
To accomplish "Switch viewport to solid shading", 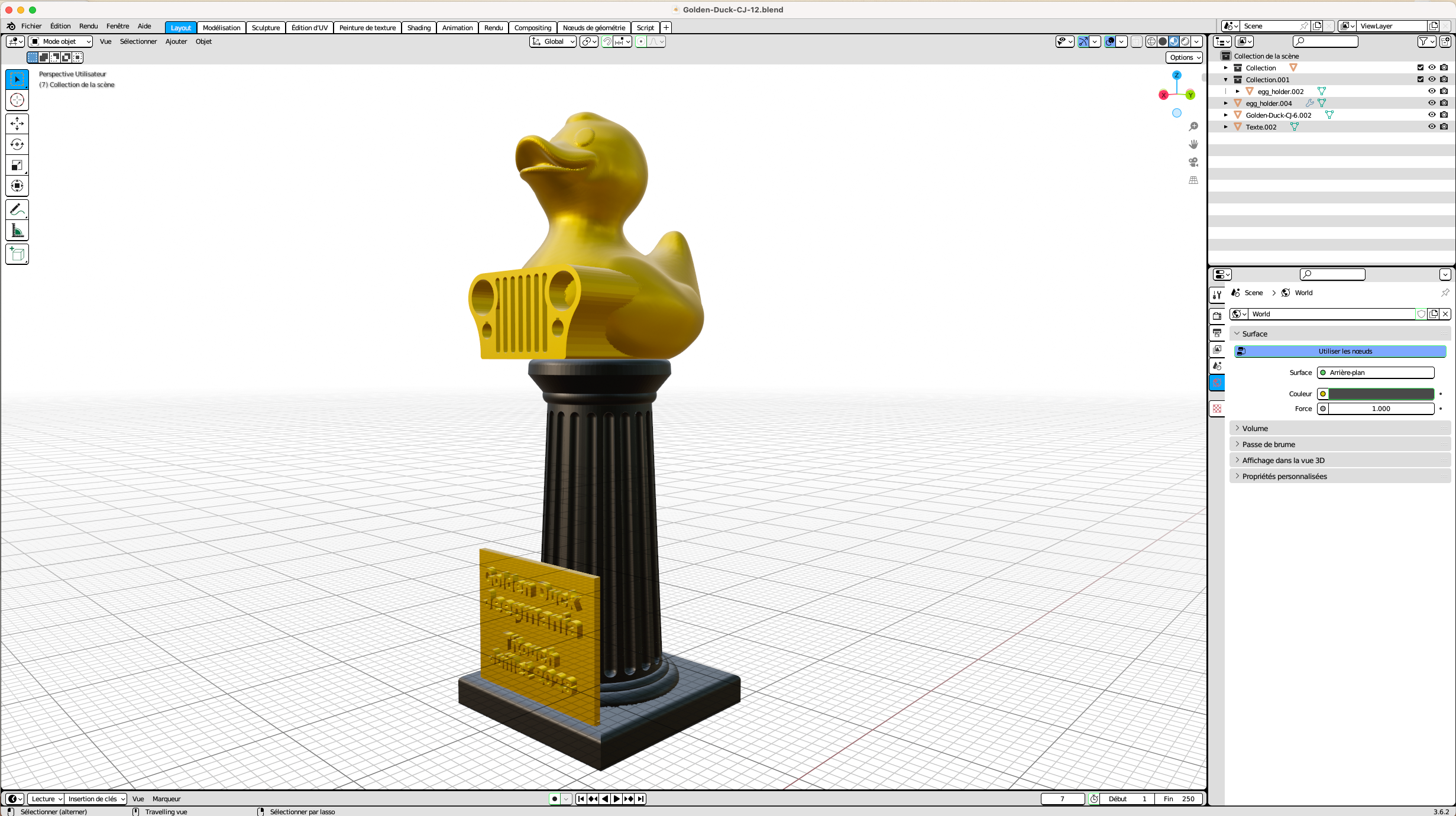I will click(x=1162, y=41).
